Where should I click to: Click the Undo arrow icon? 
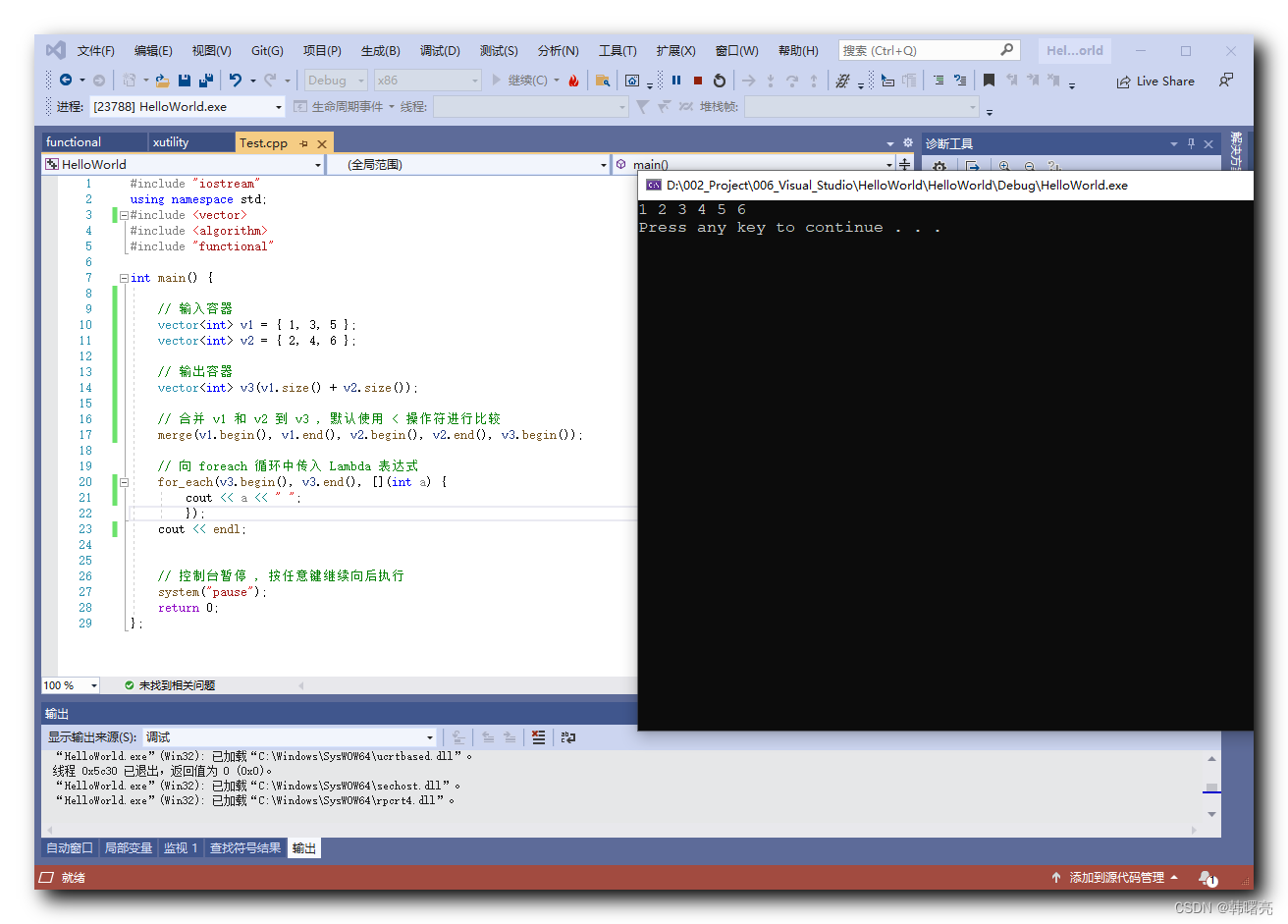pyautogui.click(x=236, y=81)
